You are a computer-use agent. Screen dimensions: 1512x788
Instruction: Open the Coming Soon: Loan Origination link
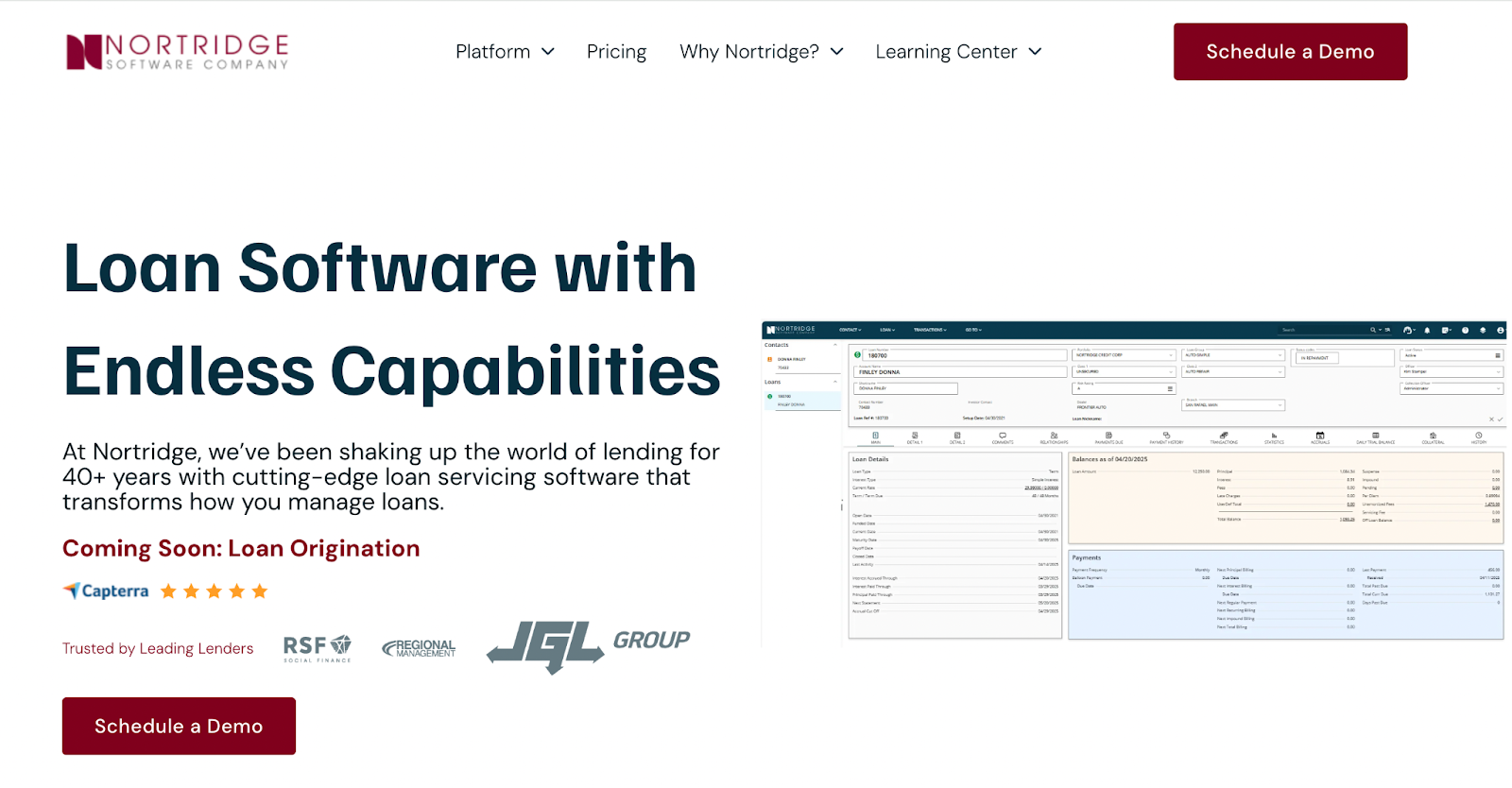(241, 549)
